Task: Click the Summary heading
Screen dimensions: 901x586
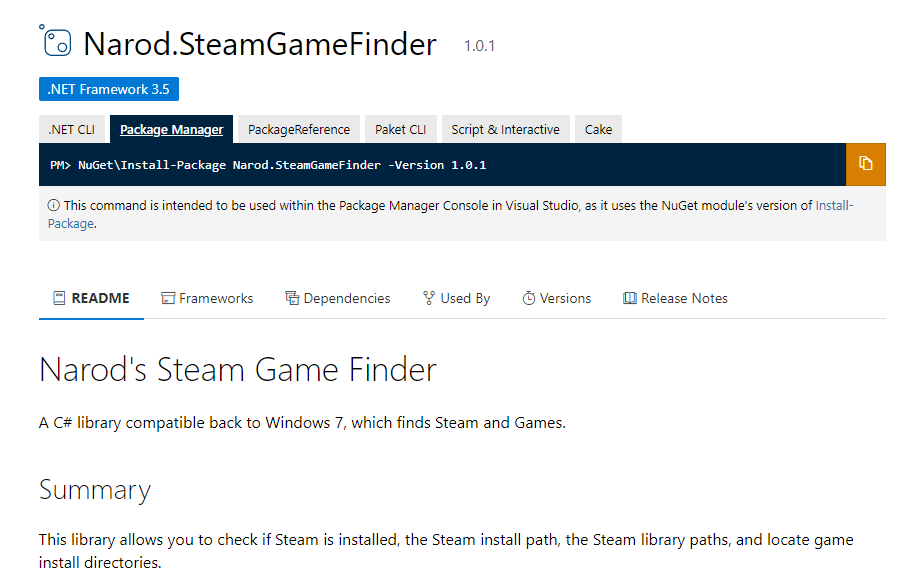Action: (95, 490)
